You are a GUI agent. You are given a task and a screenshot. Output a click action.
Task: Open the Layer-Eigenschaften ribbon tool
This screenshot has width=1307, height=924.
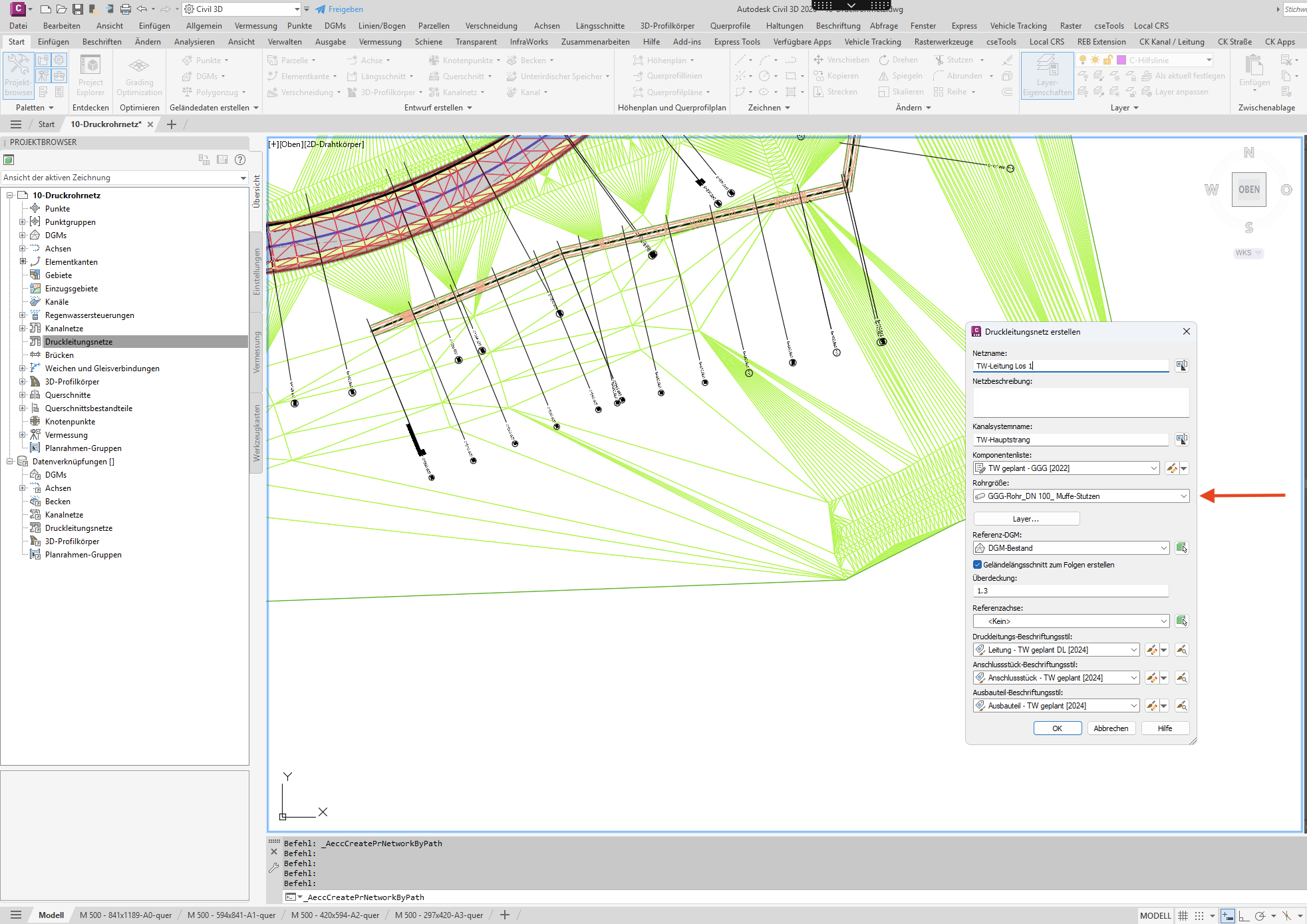coord(1047,76)
